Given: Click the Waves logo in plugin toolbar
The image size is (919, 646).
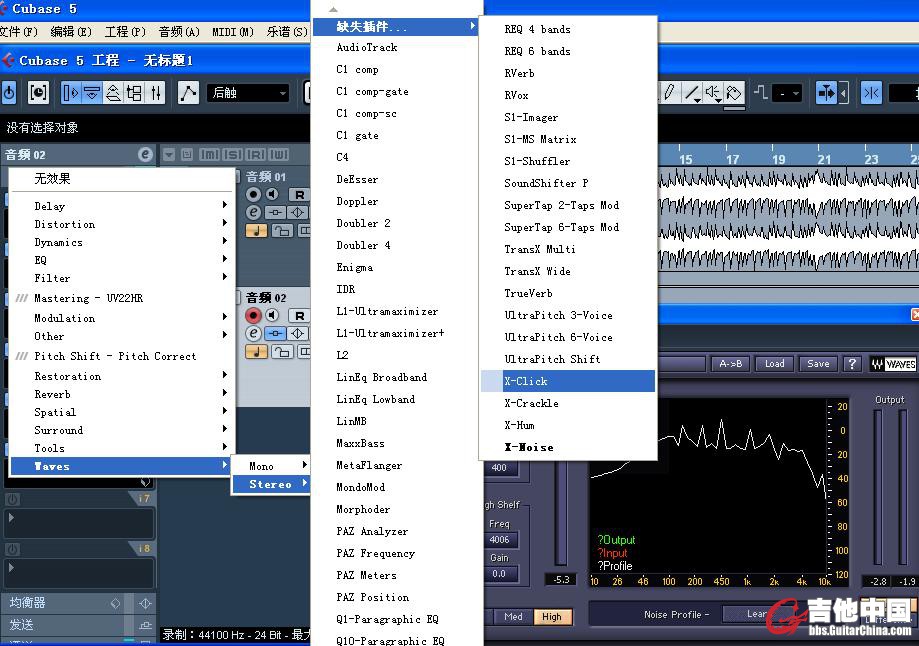Looking at the screenshot, I should [x=892, y=364].
